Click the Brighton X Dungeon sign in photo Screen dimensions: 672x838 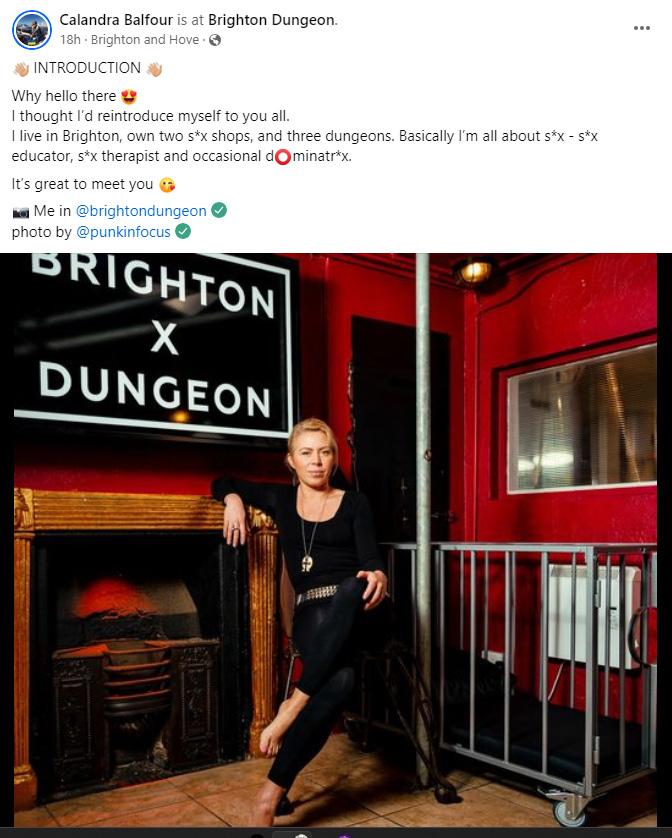point(154,342)
